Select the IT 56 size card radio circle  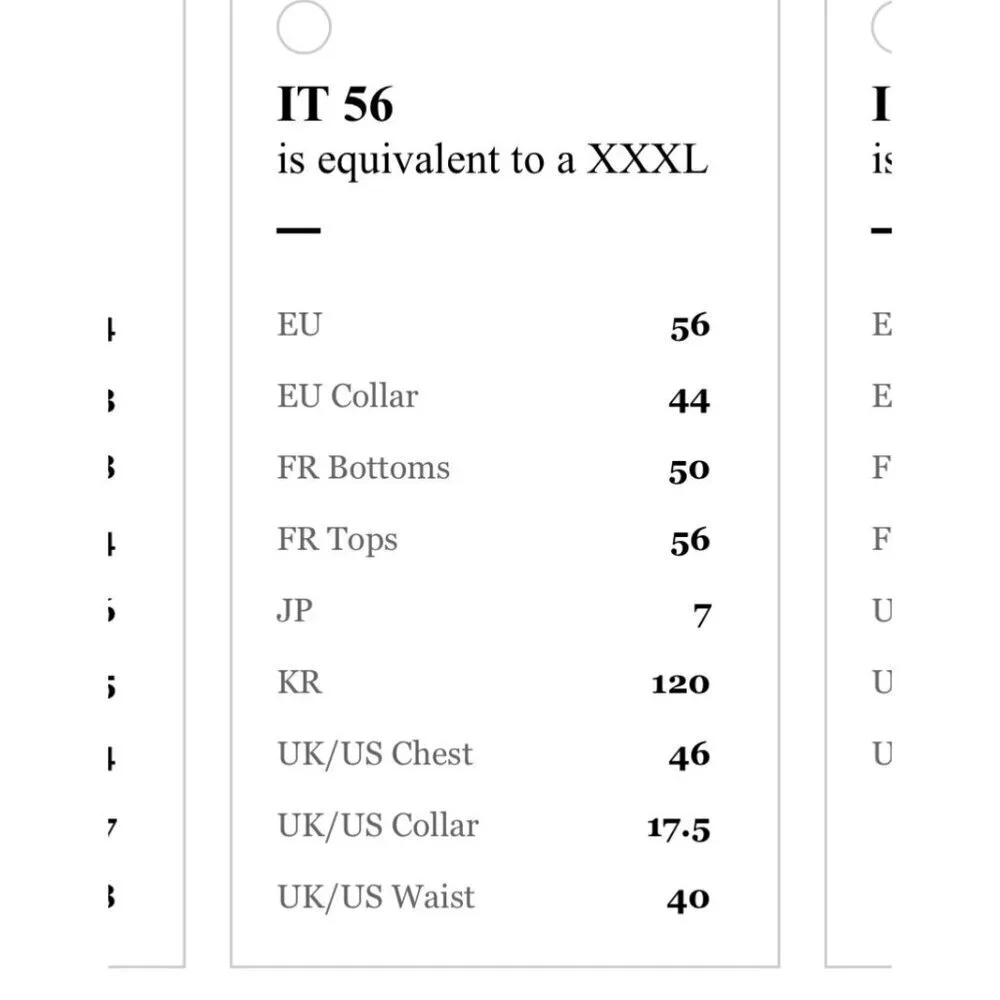tap(304, 27)
